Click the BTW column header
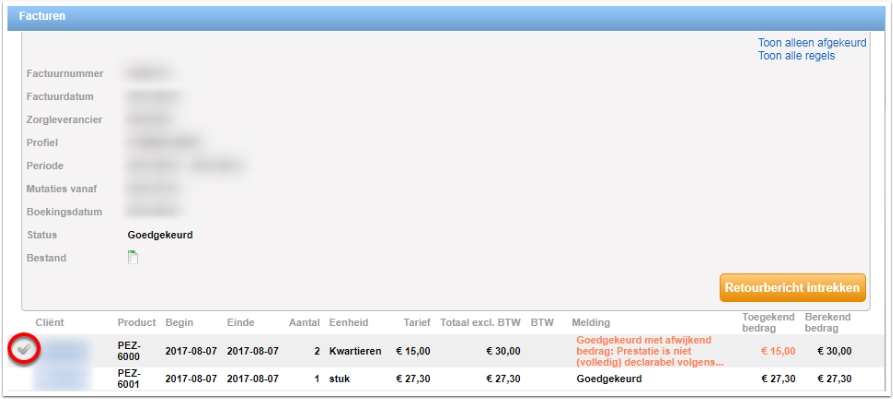This screenshot has height=399, width=893. tap(542, 323)
